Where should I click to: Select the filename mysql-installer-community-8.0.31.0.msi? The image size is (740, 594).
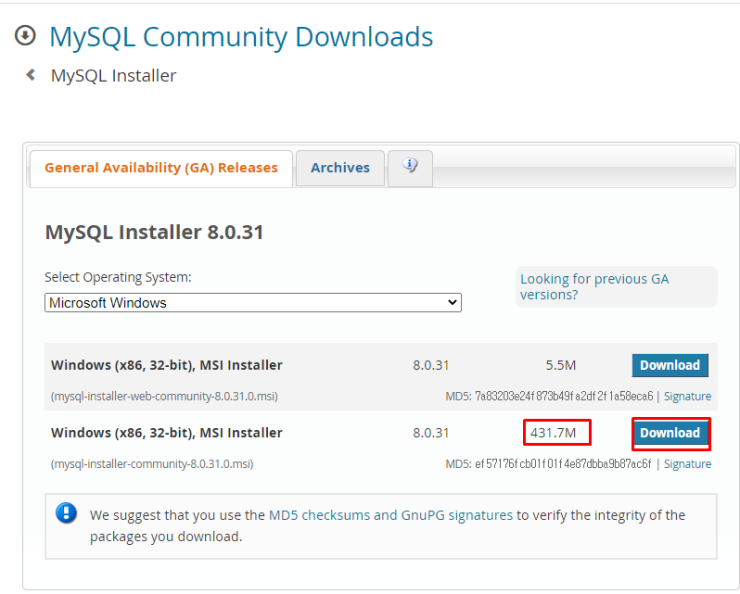152,464
